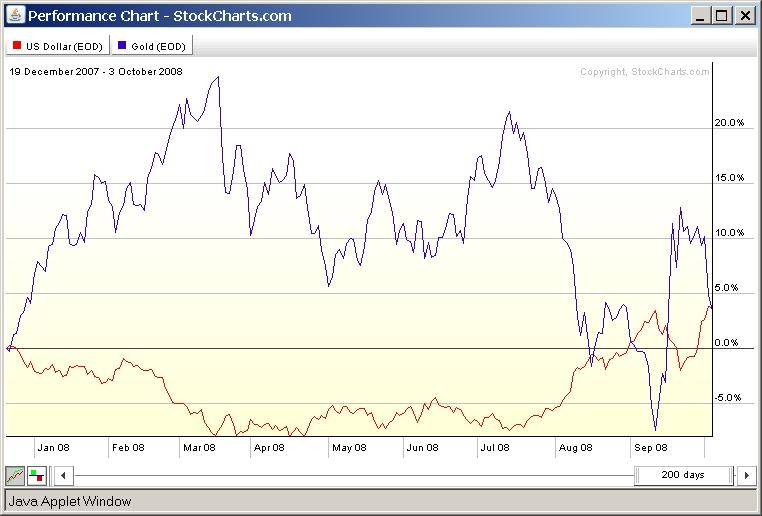Click the 200 days slider handle

pyautogui.click(x=684, y=475)
